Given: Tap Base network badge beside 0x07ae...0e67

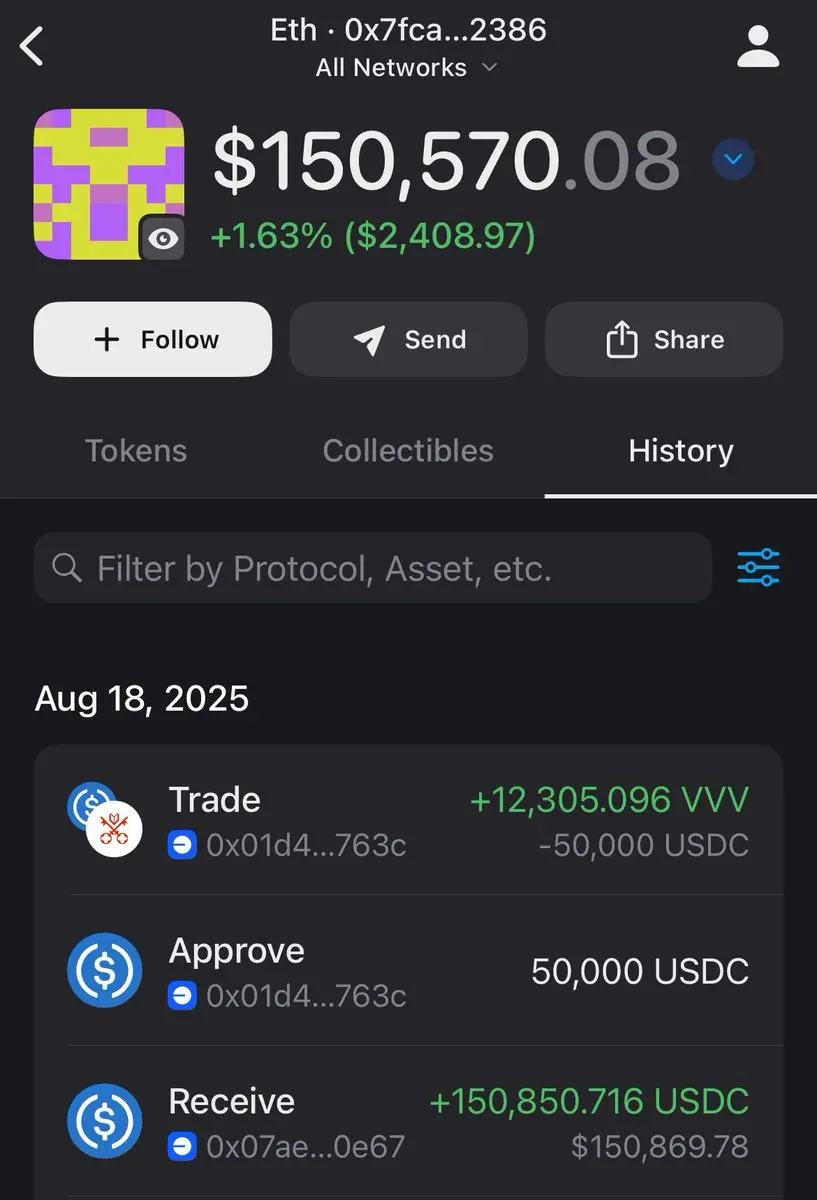Looking at the screenshot, I should pyautogui.click(x=182, y=1147).
